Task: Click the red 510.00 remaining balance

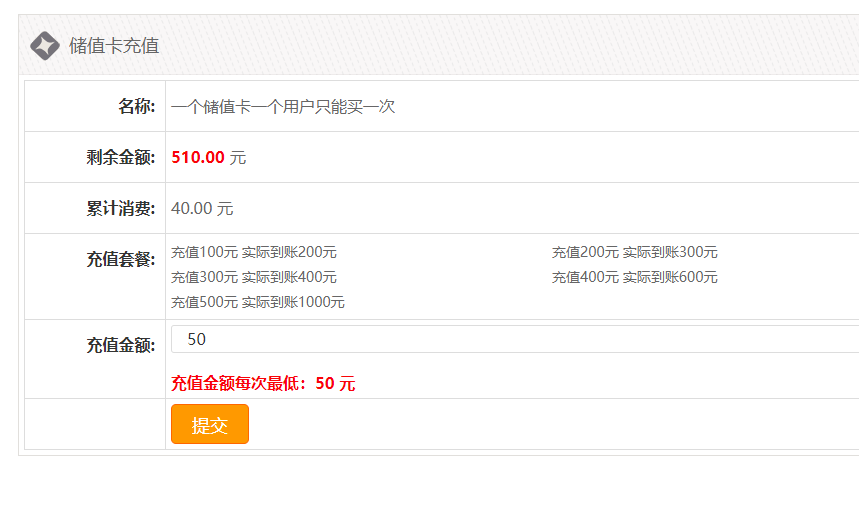Action: pyautogui.click(x=198, y=157)
